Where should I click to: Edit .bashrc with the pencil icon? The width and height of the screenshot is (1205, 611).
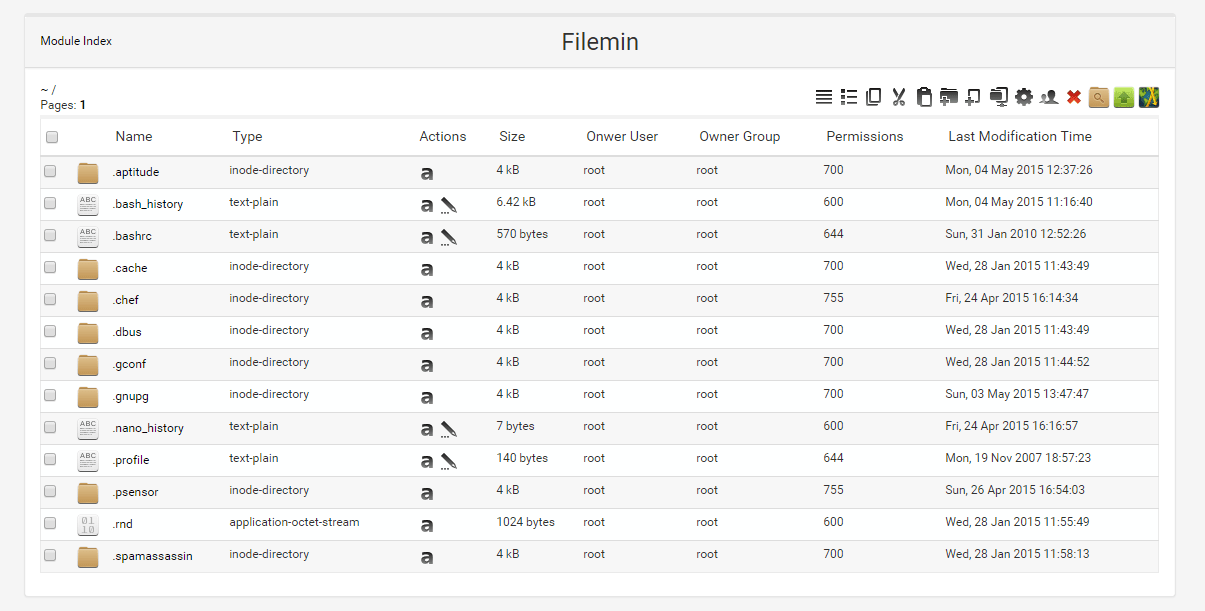click(449, 237)
